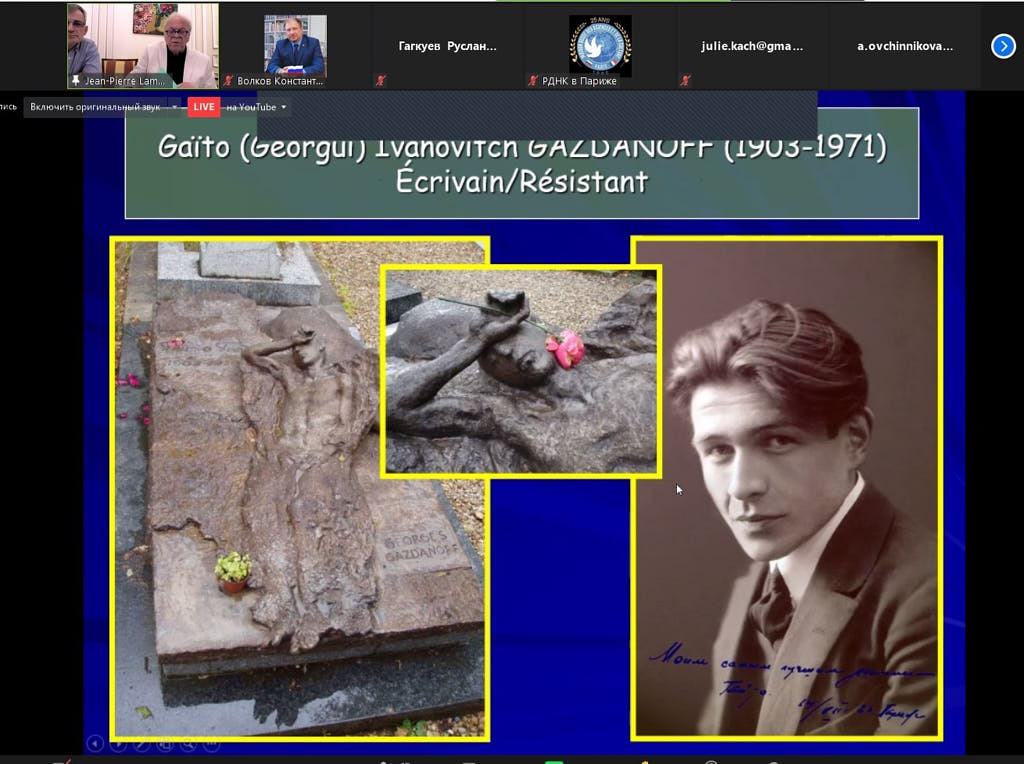Click the julie.kach@gma participant name
The height and width of the screenshot is (764, 1024).
pyautogui.click(x=752, y=46)
